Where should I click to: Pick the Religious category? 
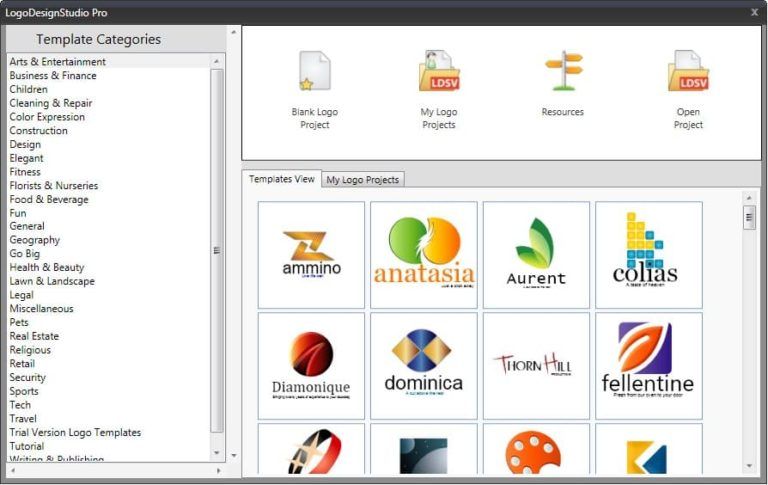(30, 349)
